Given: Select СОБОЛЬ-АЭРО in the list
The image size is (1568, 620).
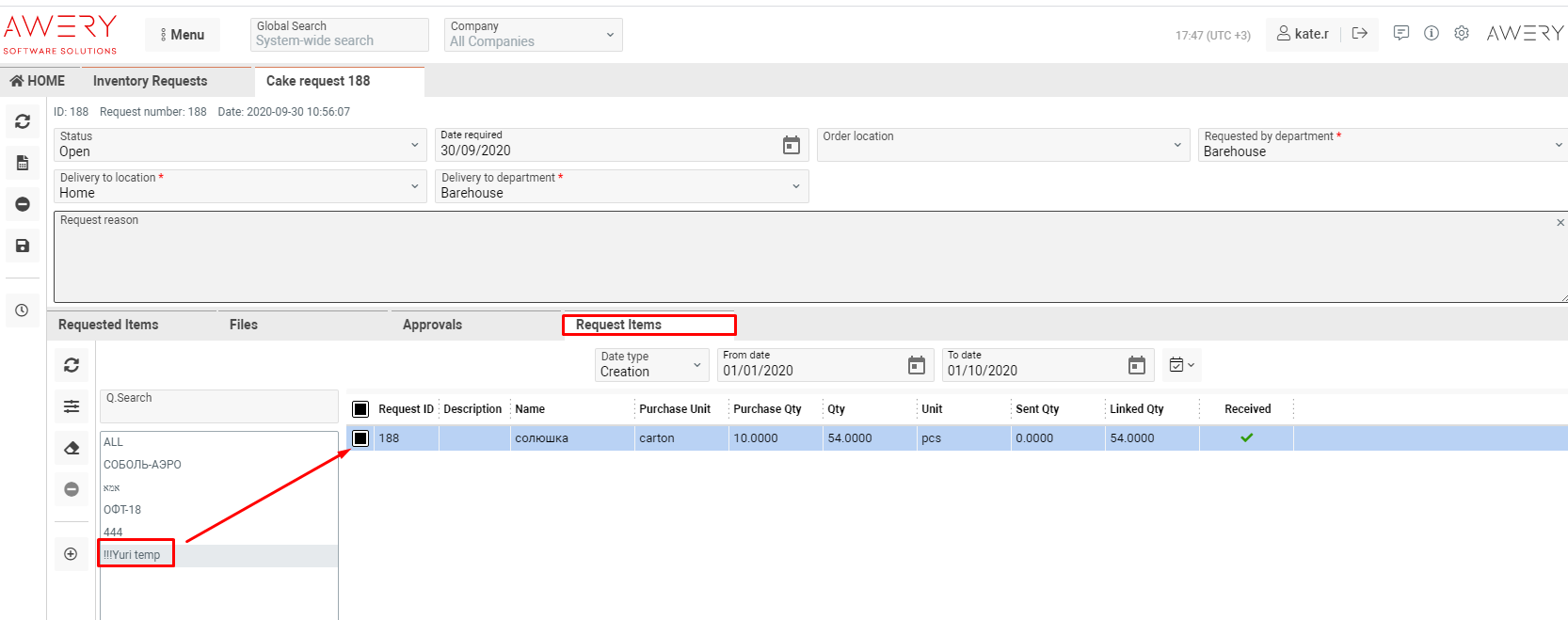Looking at the screenshot, I should coord(142,465).
